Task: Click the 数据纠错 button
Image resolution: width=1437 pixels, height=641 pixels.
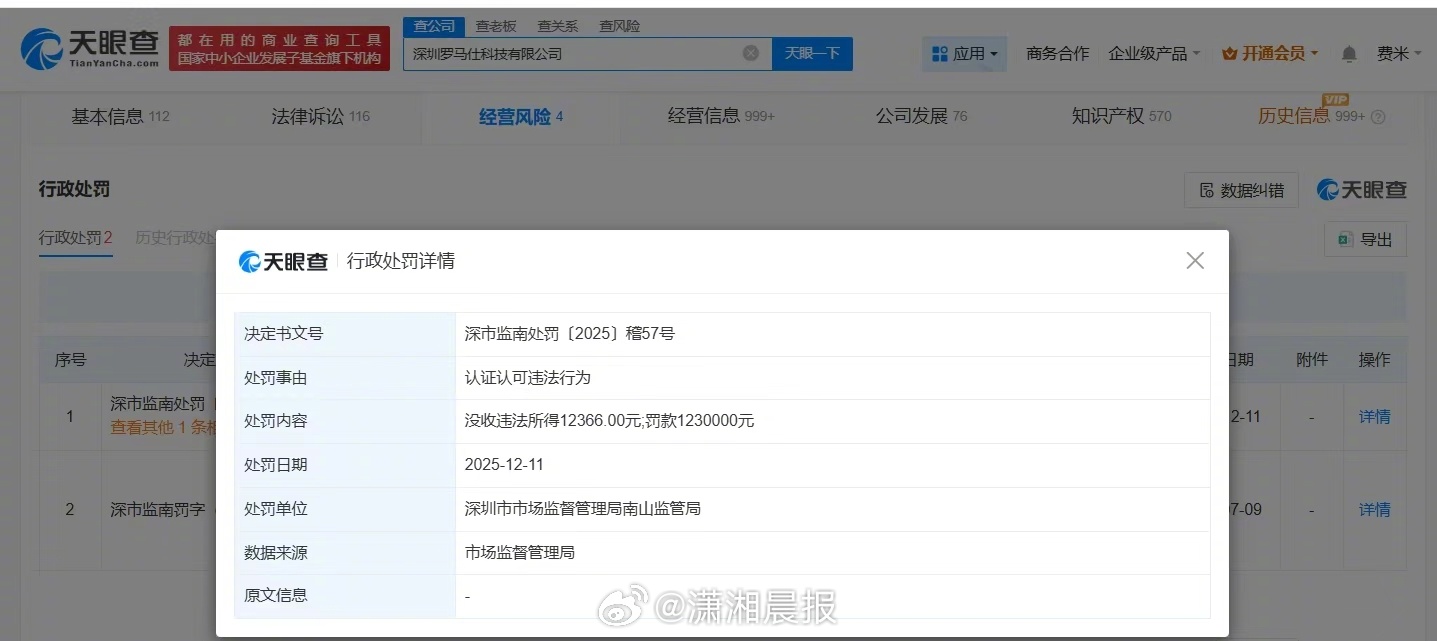Action: [x=1241, y=190]
